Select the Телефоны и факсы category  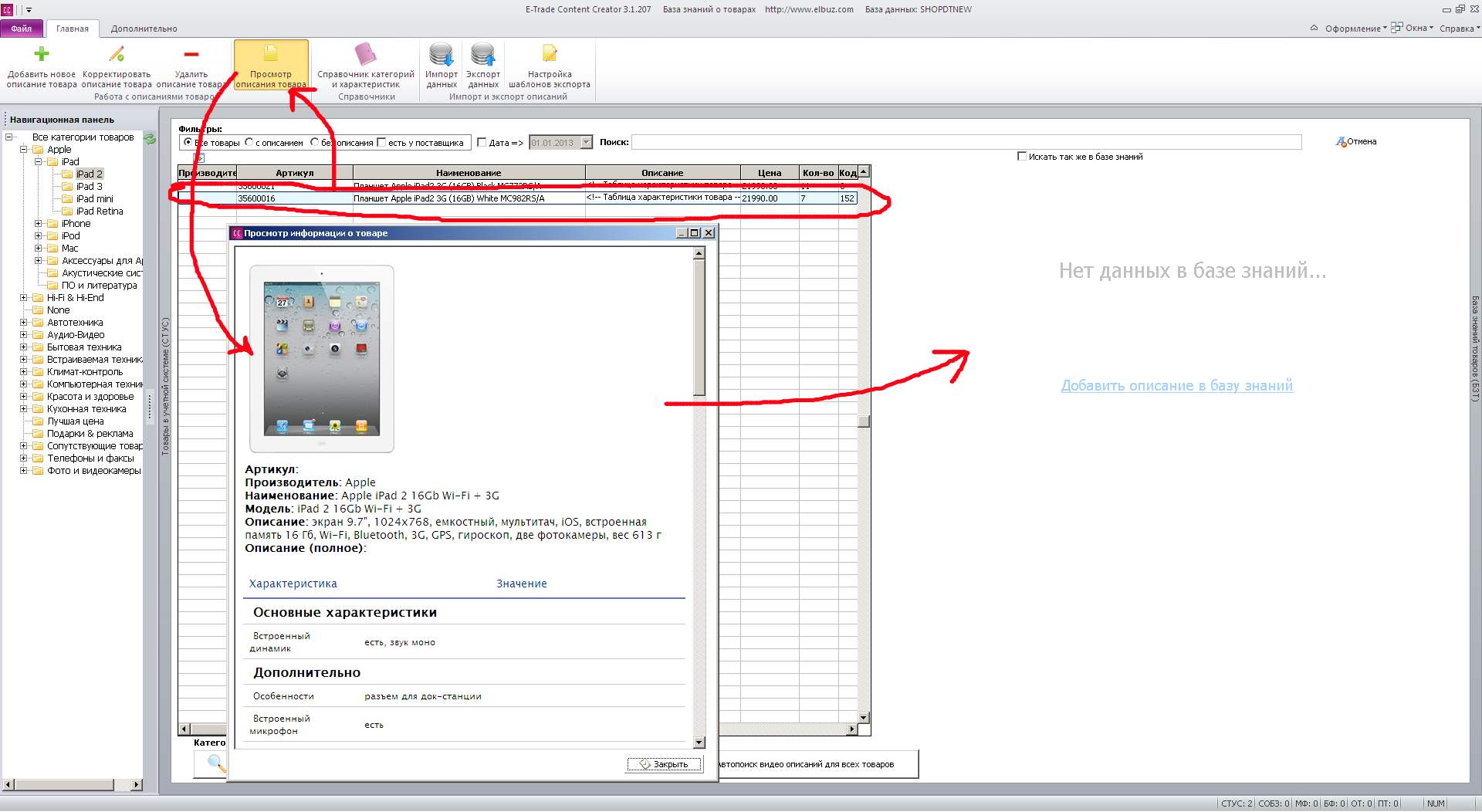(90, 458)
